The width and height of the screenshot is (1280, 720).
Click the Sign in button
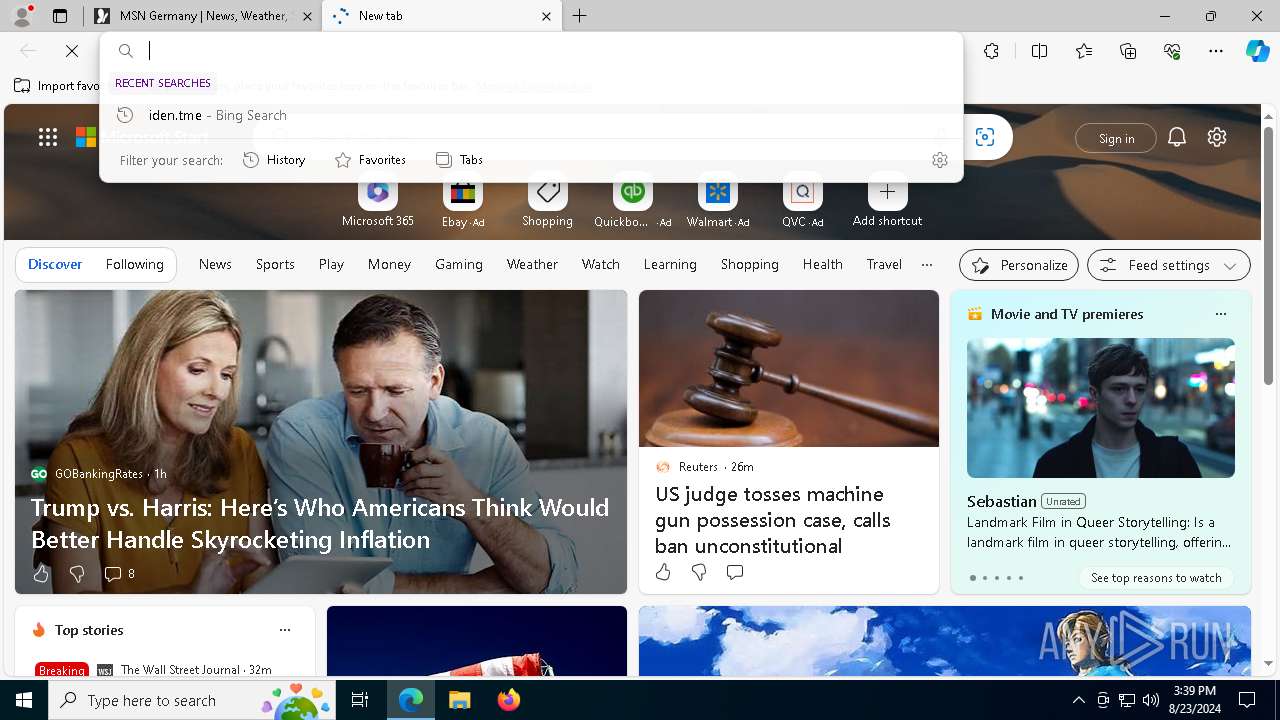1116,138
